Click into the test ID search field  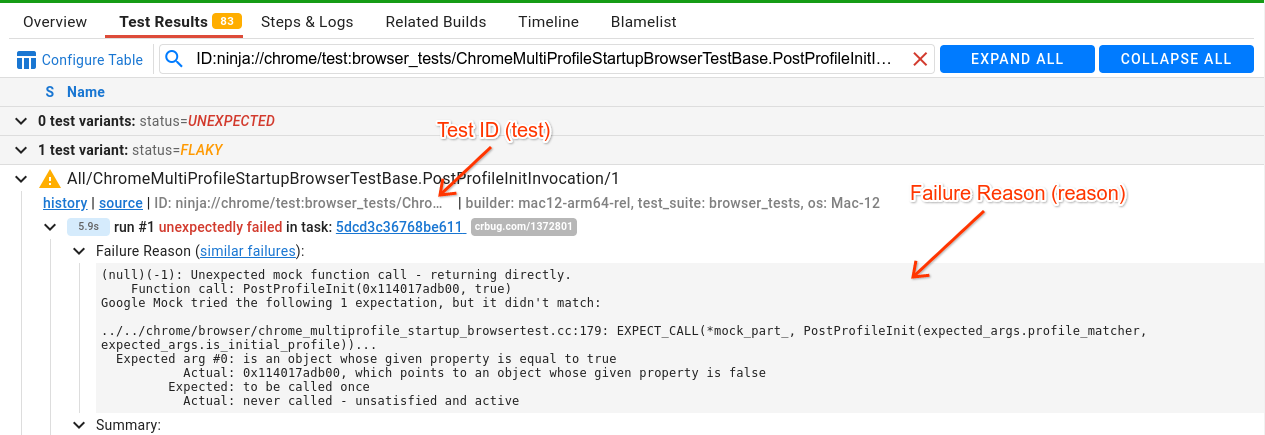(545, 60)
